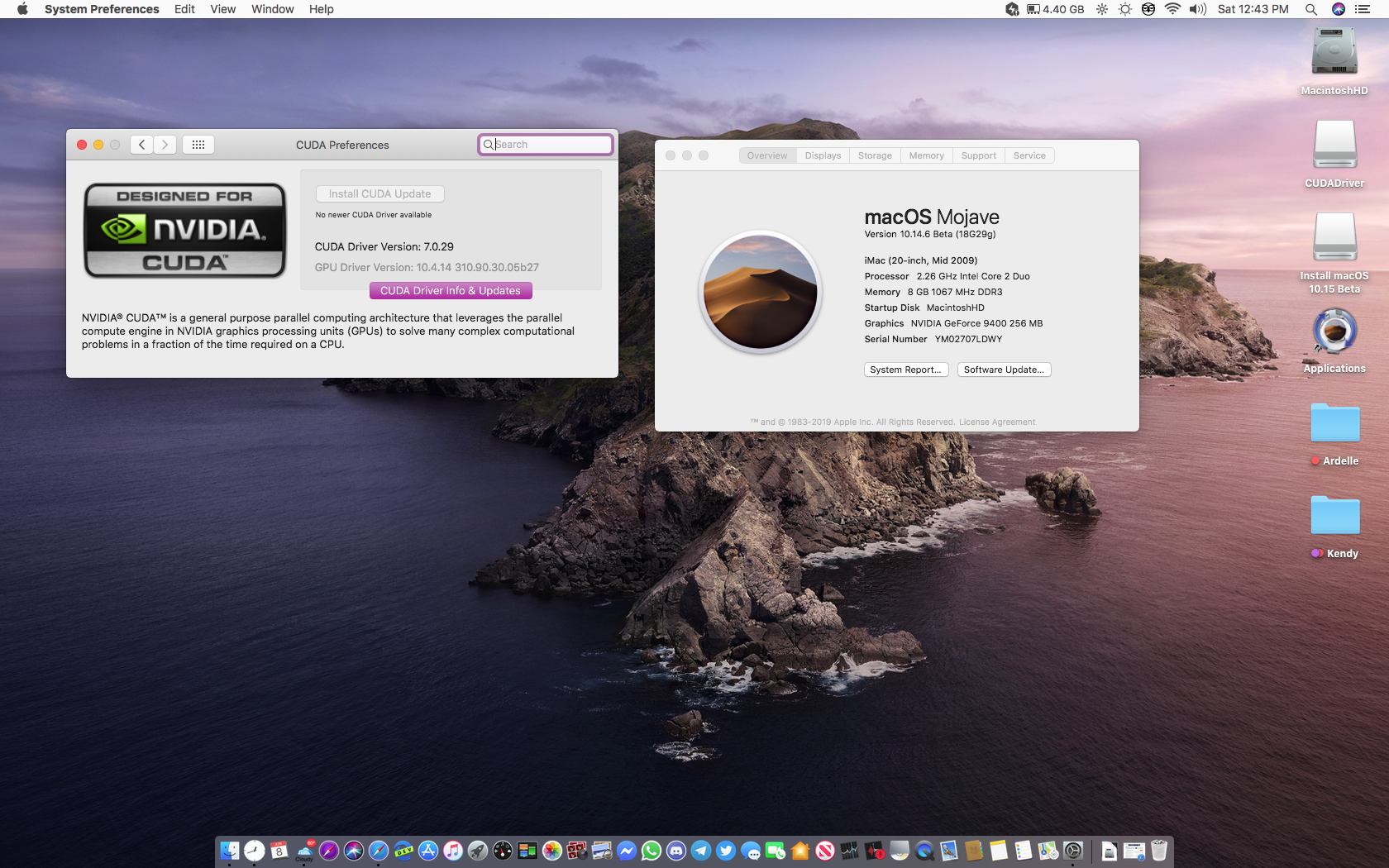Open Mission Control in the dock
This screenshot has width=1389, height=868.
pos(527,851)
